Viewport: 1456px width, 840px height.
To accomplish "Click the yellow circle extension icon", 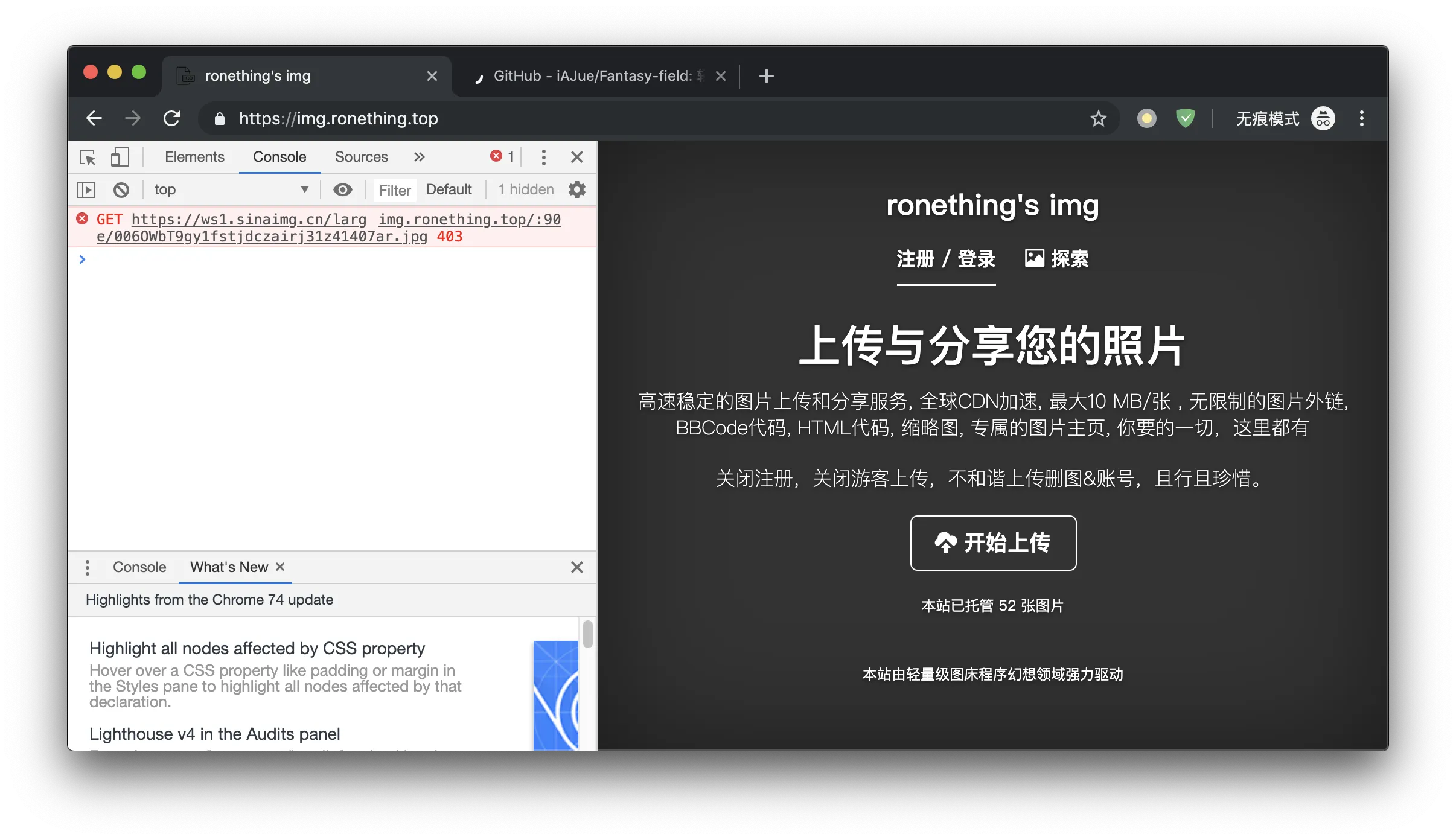I will [x=1146, y=118].
